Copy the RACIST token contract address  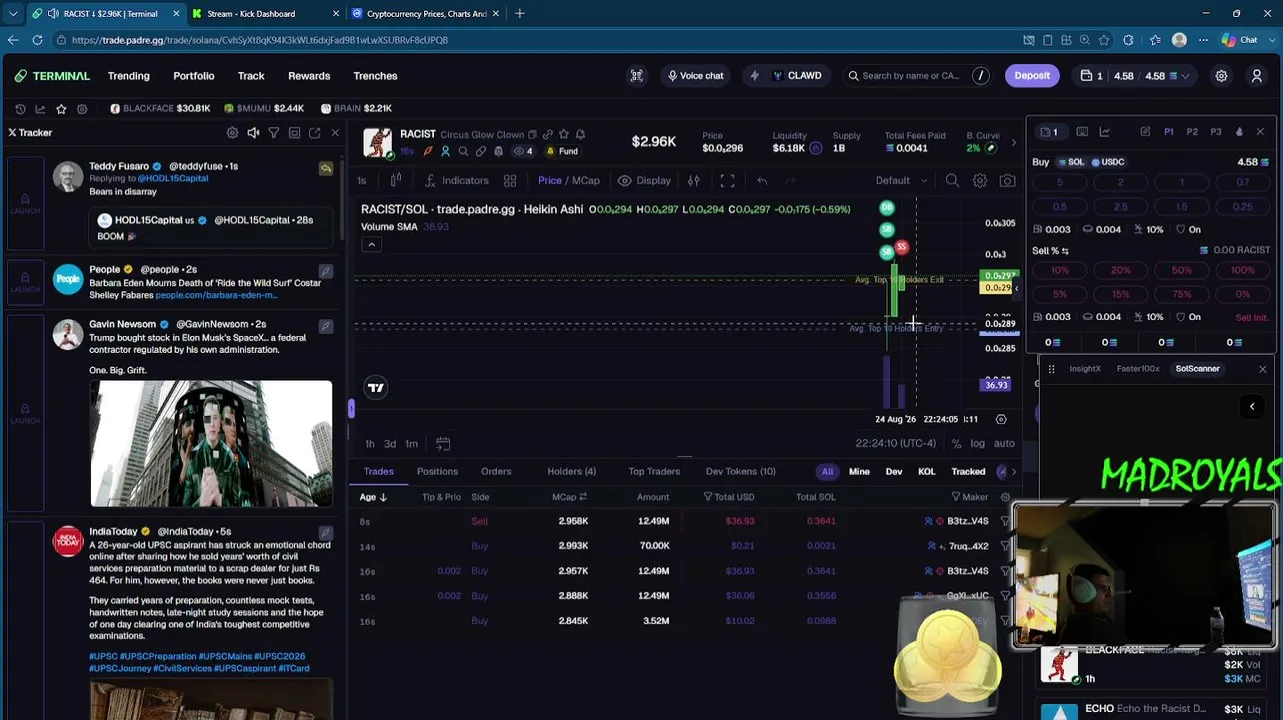(532, 134)
